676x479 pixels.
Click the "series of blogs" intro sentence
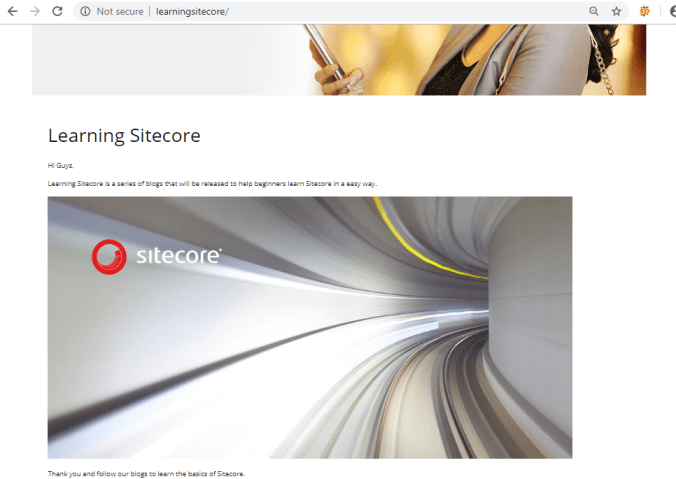212,184
